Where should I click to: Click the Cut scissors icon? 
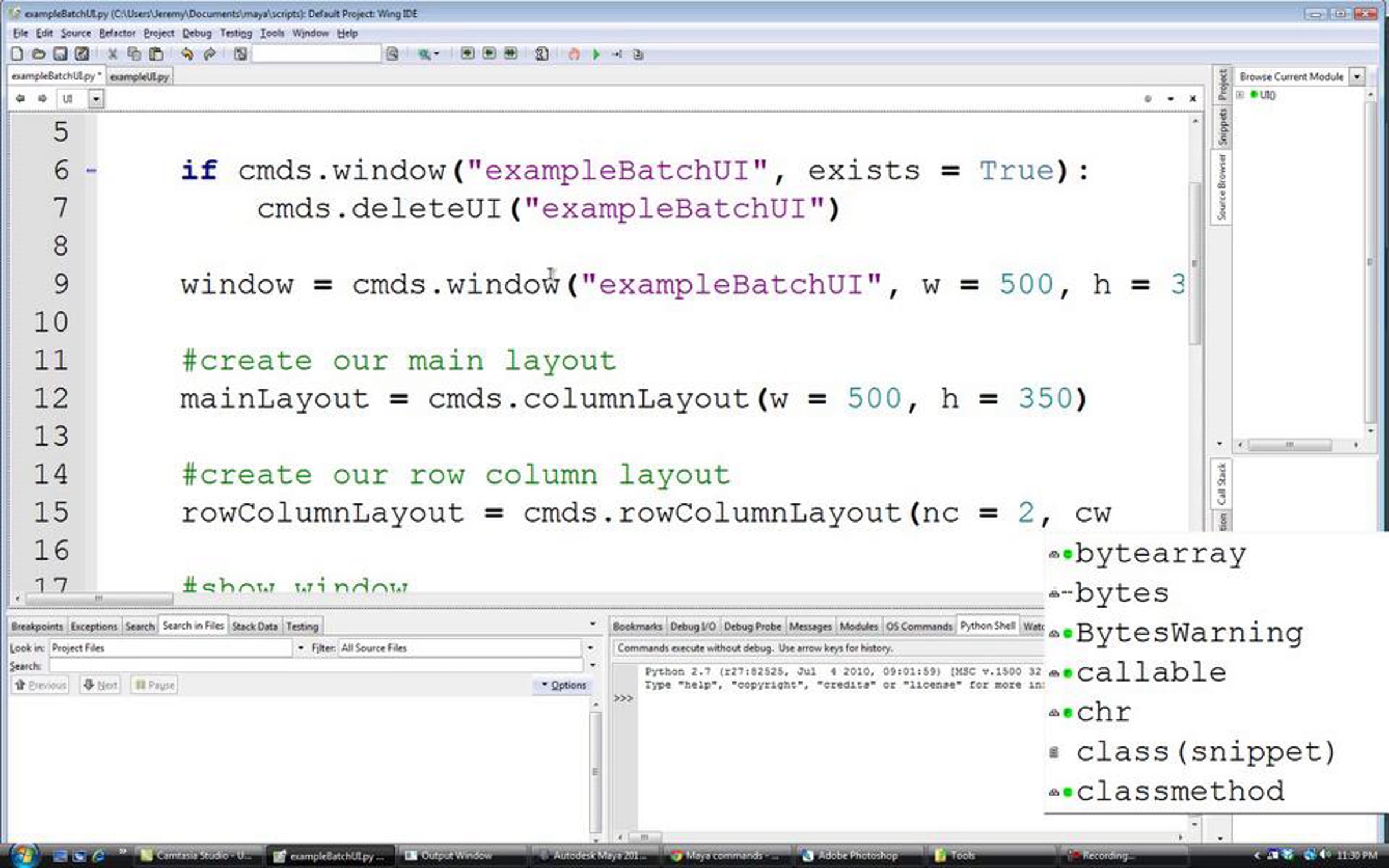[112, 54]
